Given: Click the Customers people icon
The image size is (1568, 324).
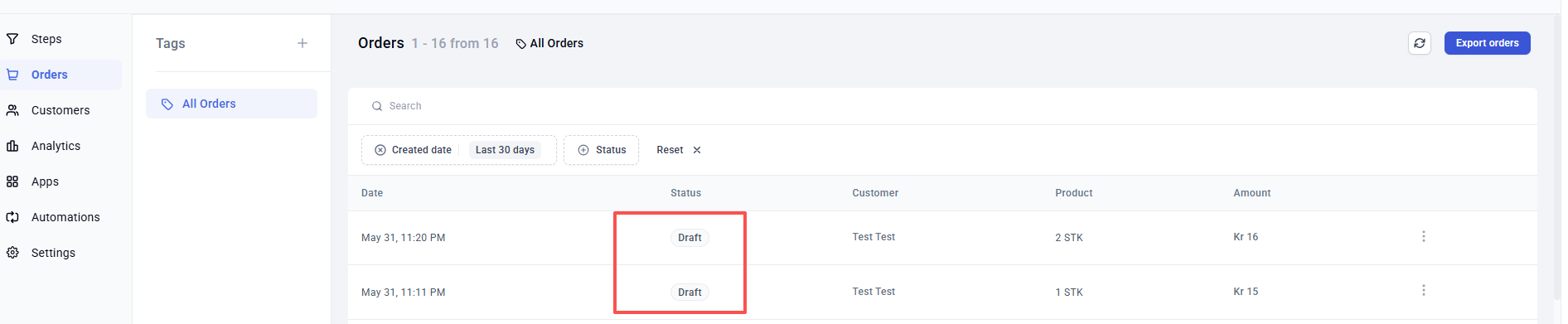Looking at the screenshot, I should (12, 110).
